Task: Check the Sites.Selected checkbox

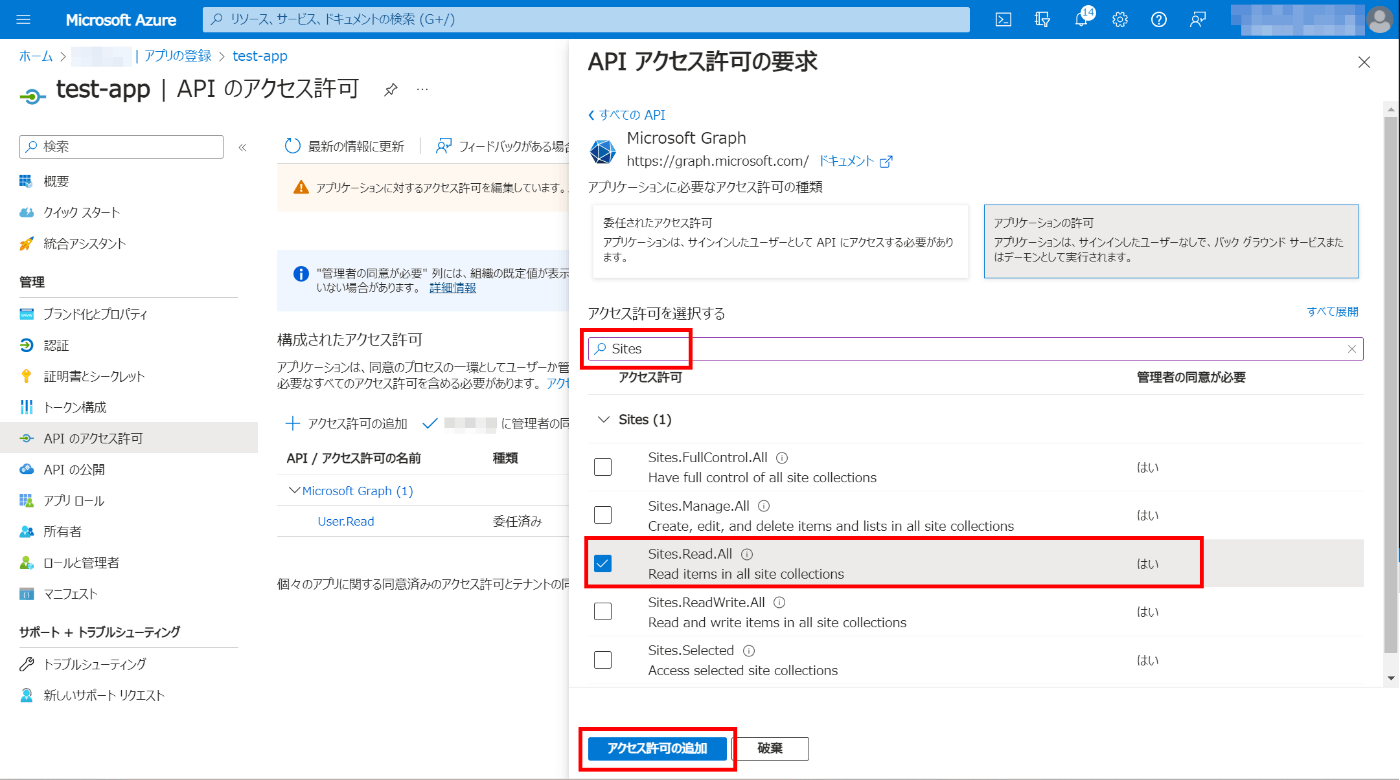Action: [603, 660]
